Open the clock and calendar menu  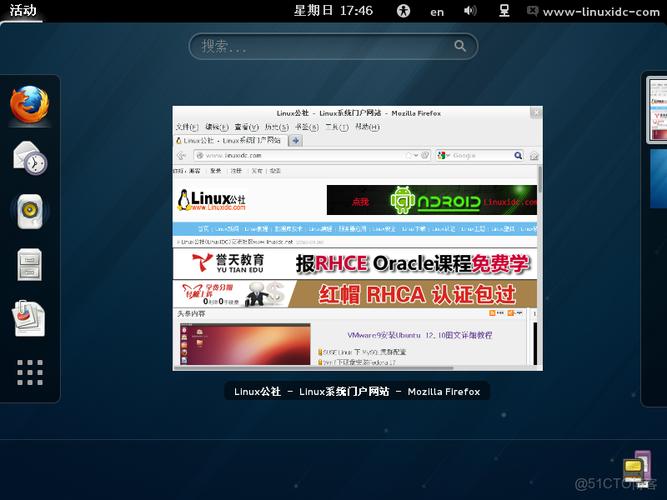tap(333, 11)
